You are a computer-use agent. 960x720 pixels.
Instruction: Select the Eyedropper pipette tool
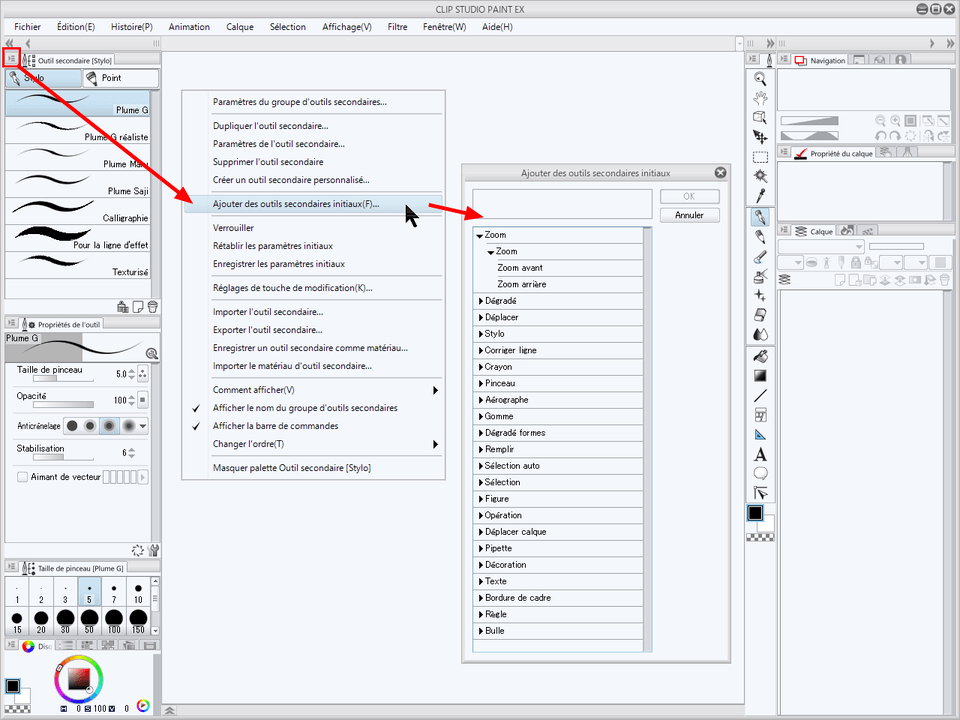pyautogui.click(x=760, y=196)
